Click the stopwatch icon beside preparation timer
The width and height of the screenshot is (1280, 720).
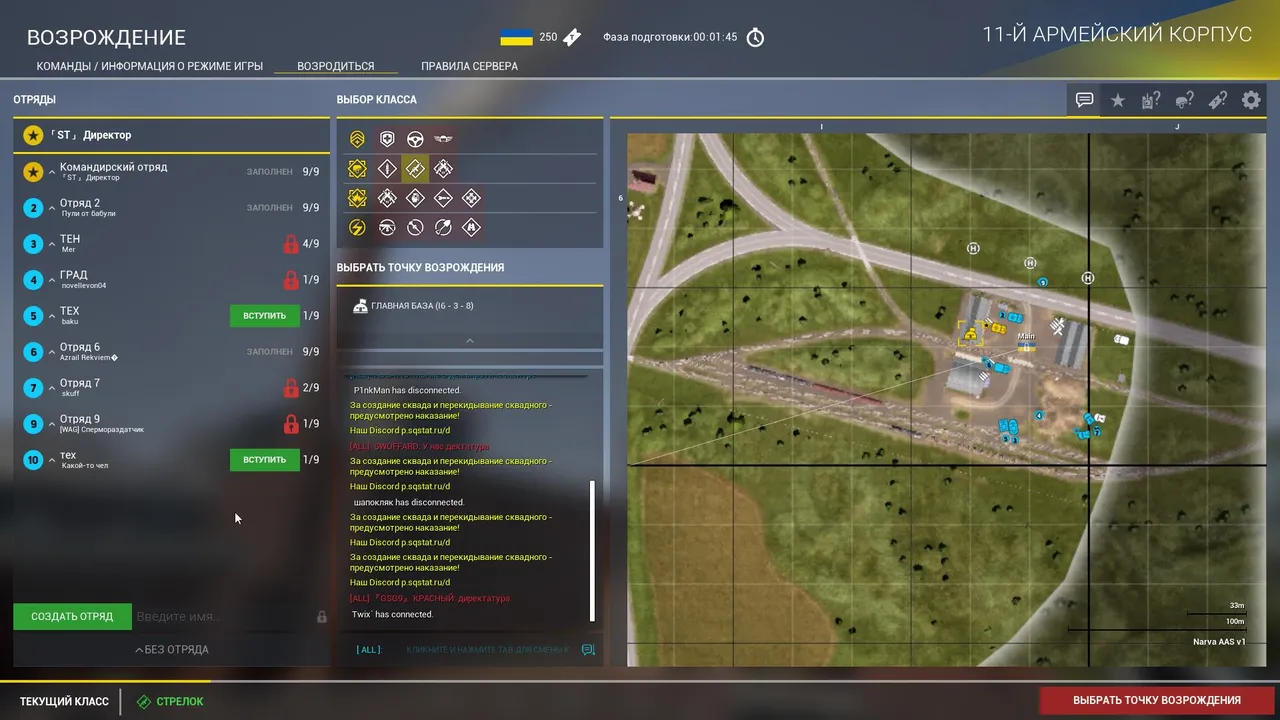tap(756, 37)
